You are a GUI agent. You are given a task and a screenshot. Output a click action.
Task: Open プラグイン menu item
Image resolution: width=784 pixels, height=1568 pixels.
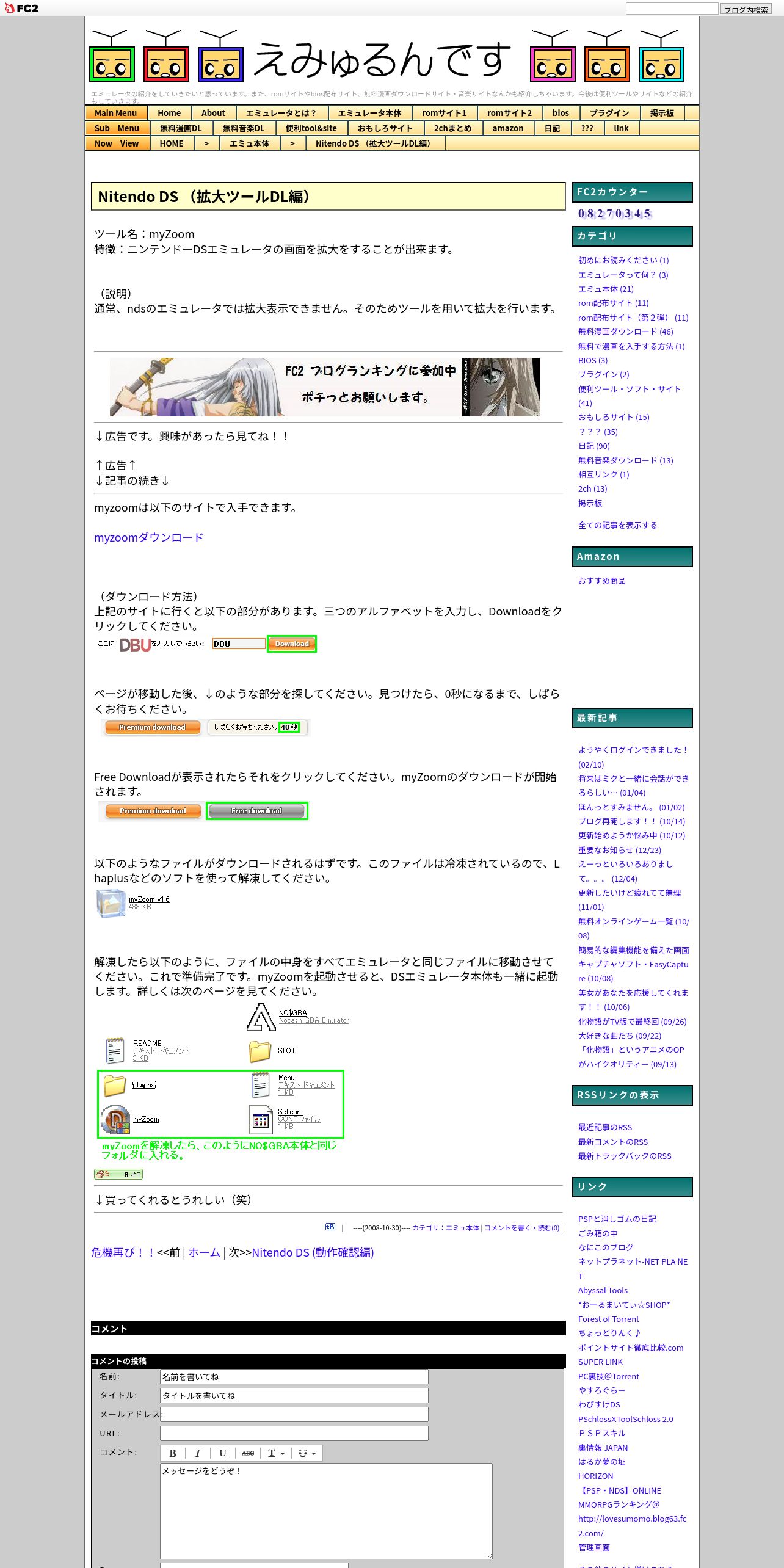click(x=609, y=113)
